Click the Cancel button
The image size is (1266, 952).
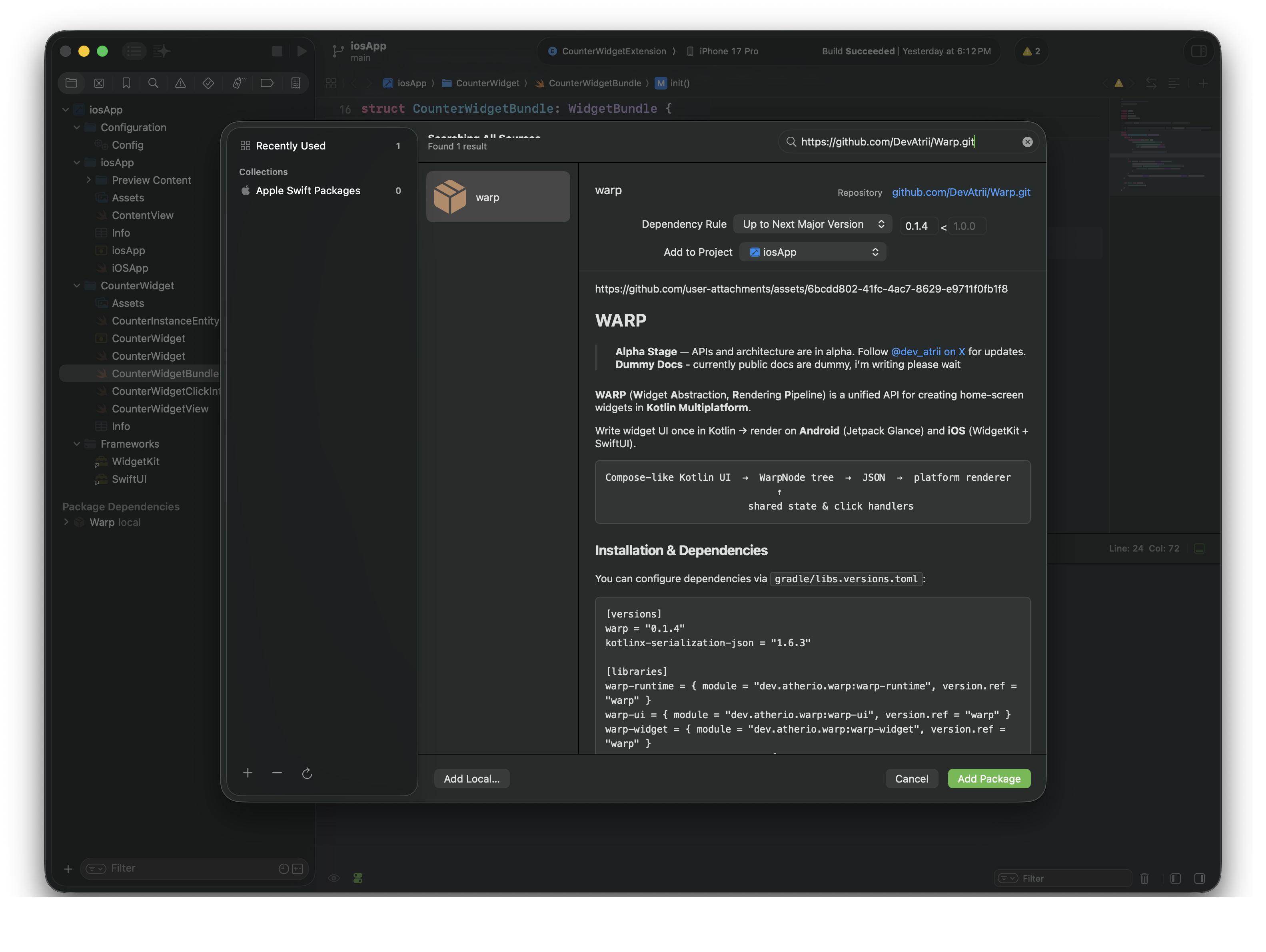(x=911, y=778)
